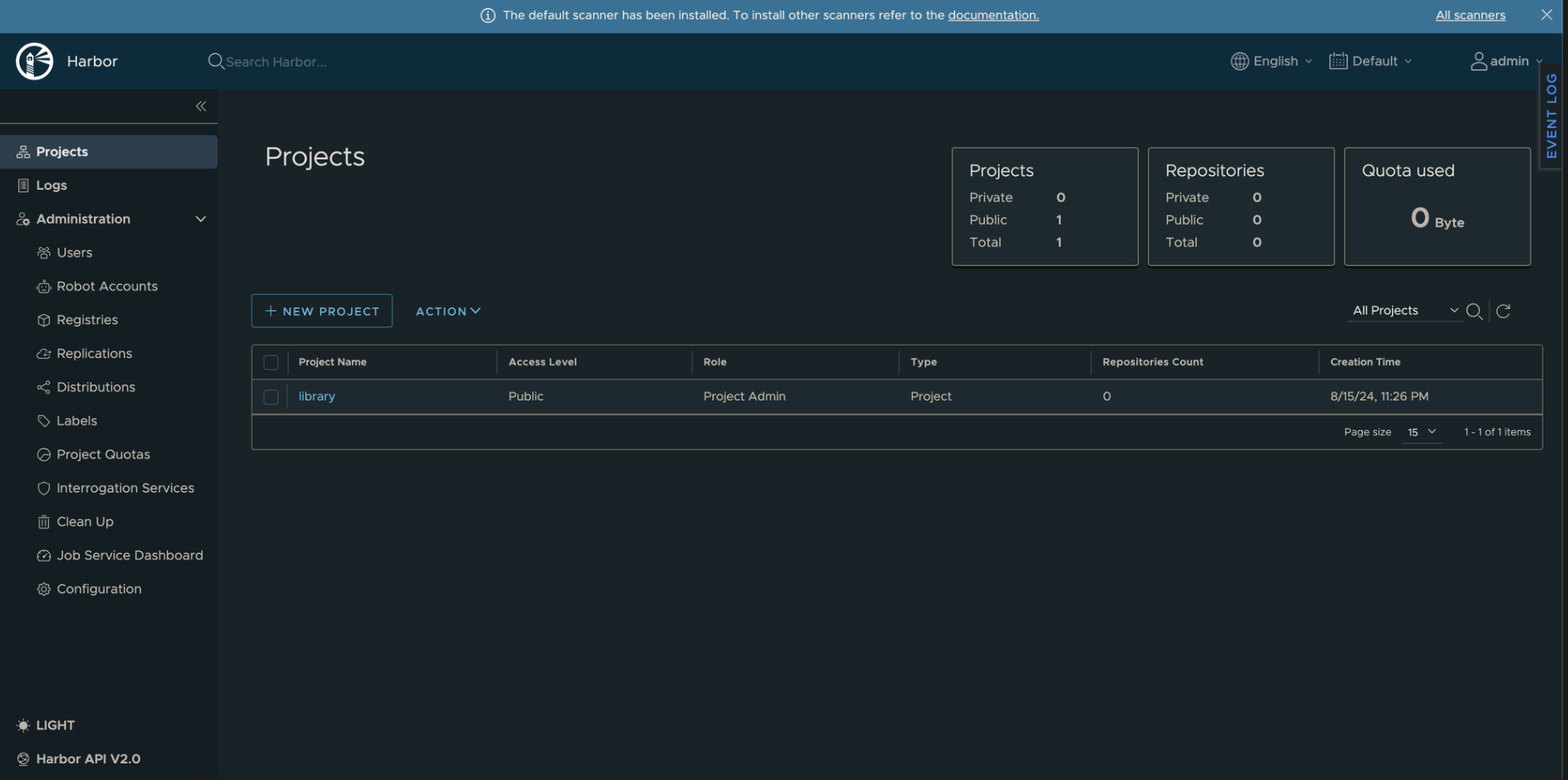Click the NEW PROJECT button

pos(322,312)
